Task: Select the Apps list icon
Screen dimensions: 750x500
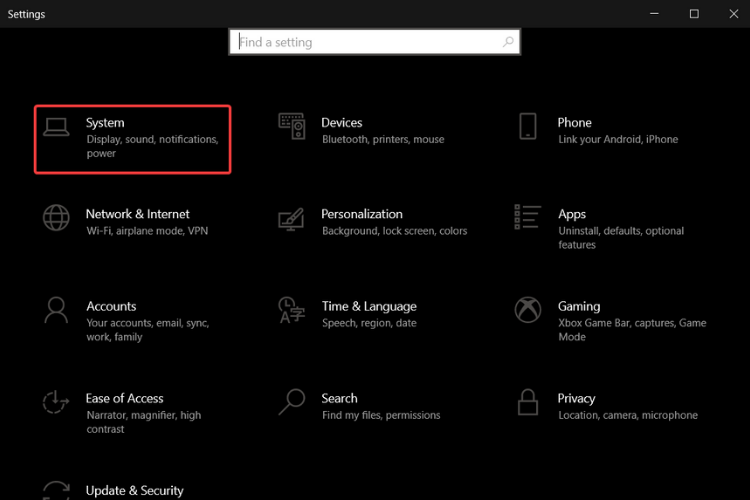Action: click(x=528, y=217)
